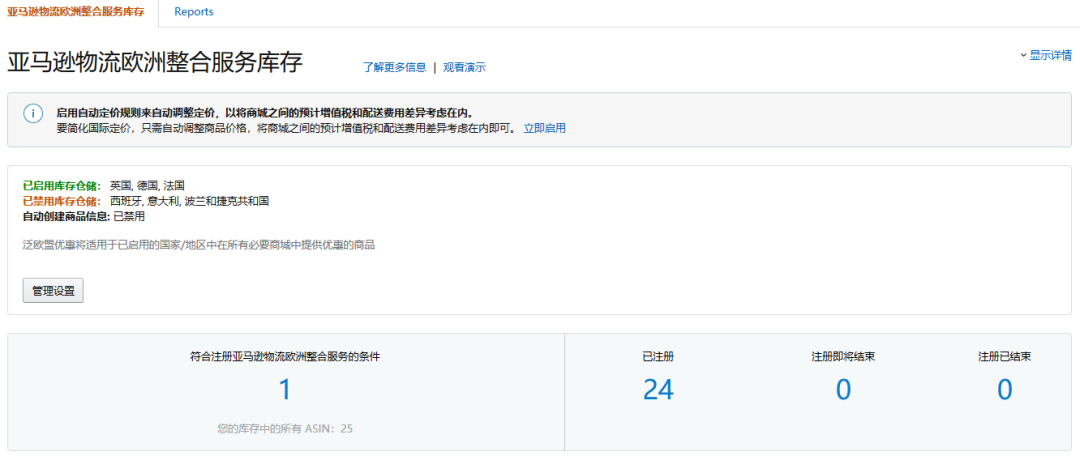Open the Reports tab

tap(194, 12)
